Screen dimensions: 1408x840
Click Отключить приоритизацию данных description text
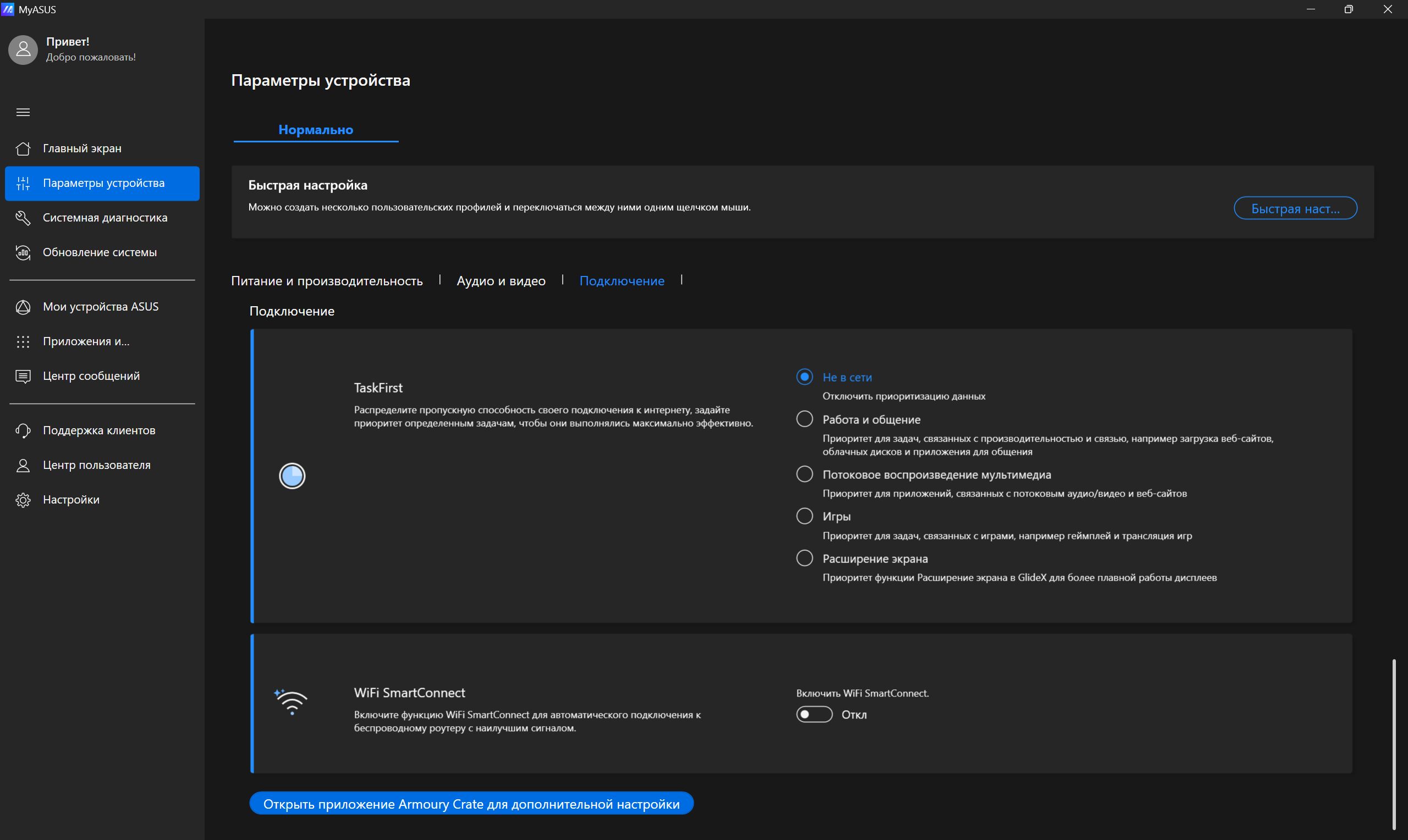(x=904, y=396)
